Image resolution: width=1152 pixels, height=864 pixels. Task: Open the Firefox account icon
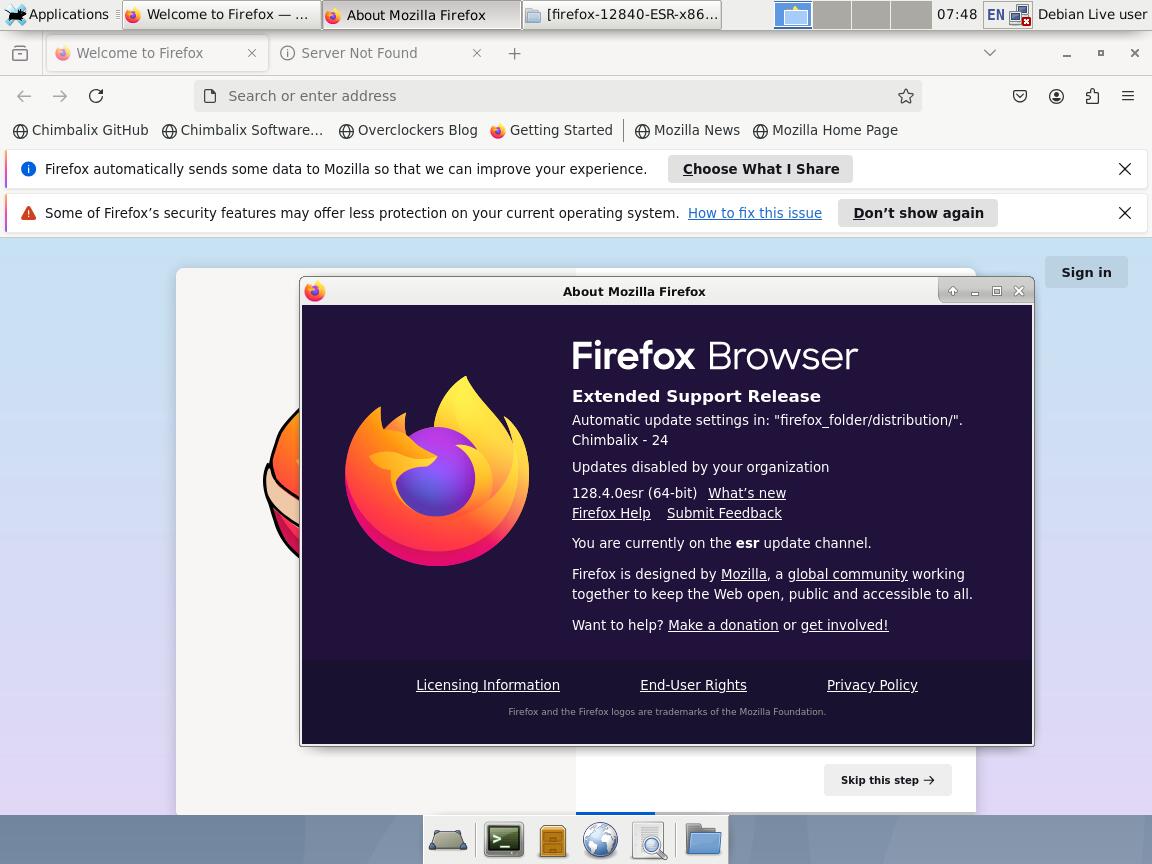[x=1056, y=96]
